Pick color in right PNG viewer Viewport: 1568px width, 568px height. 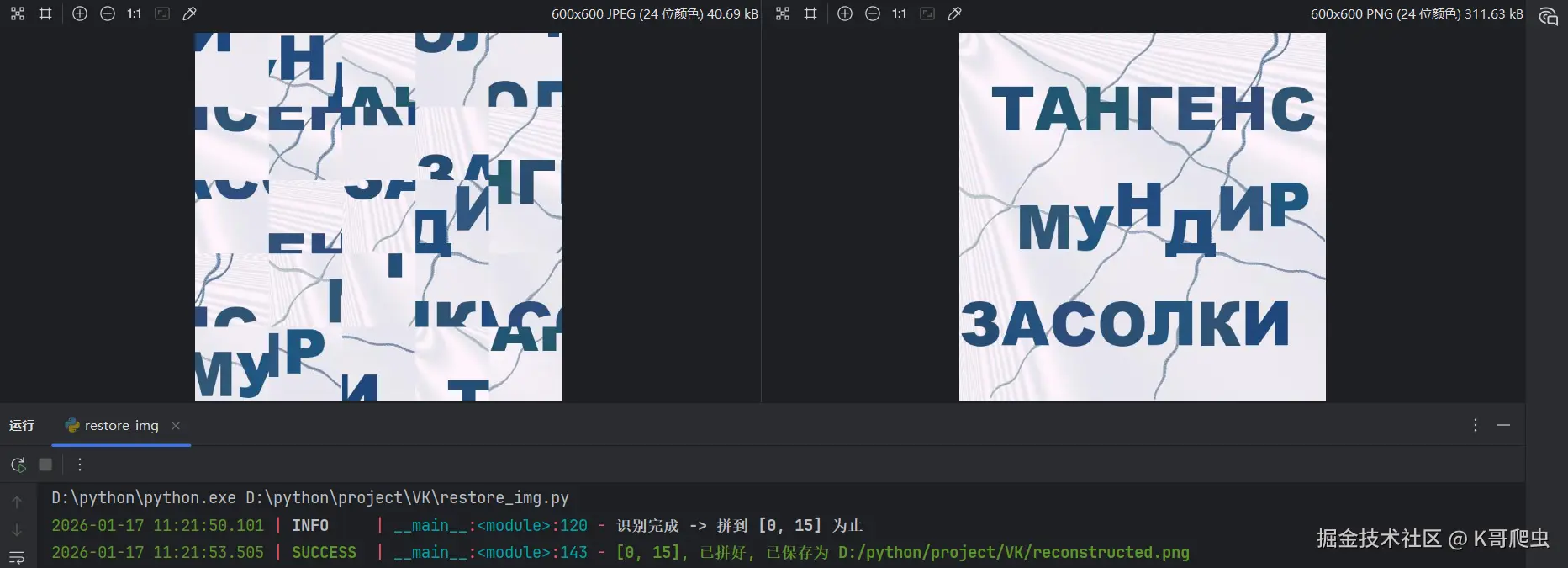pyautogui.click(x=955, y=13)
